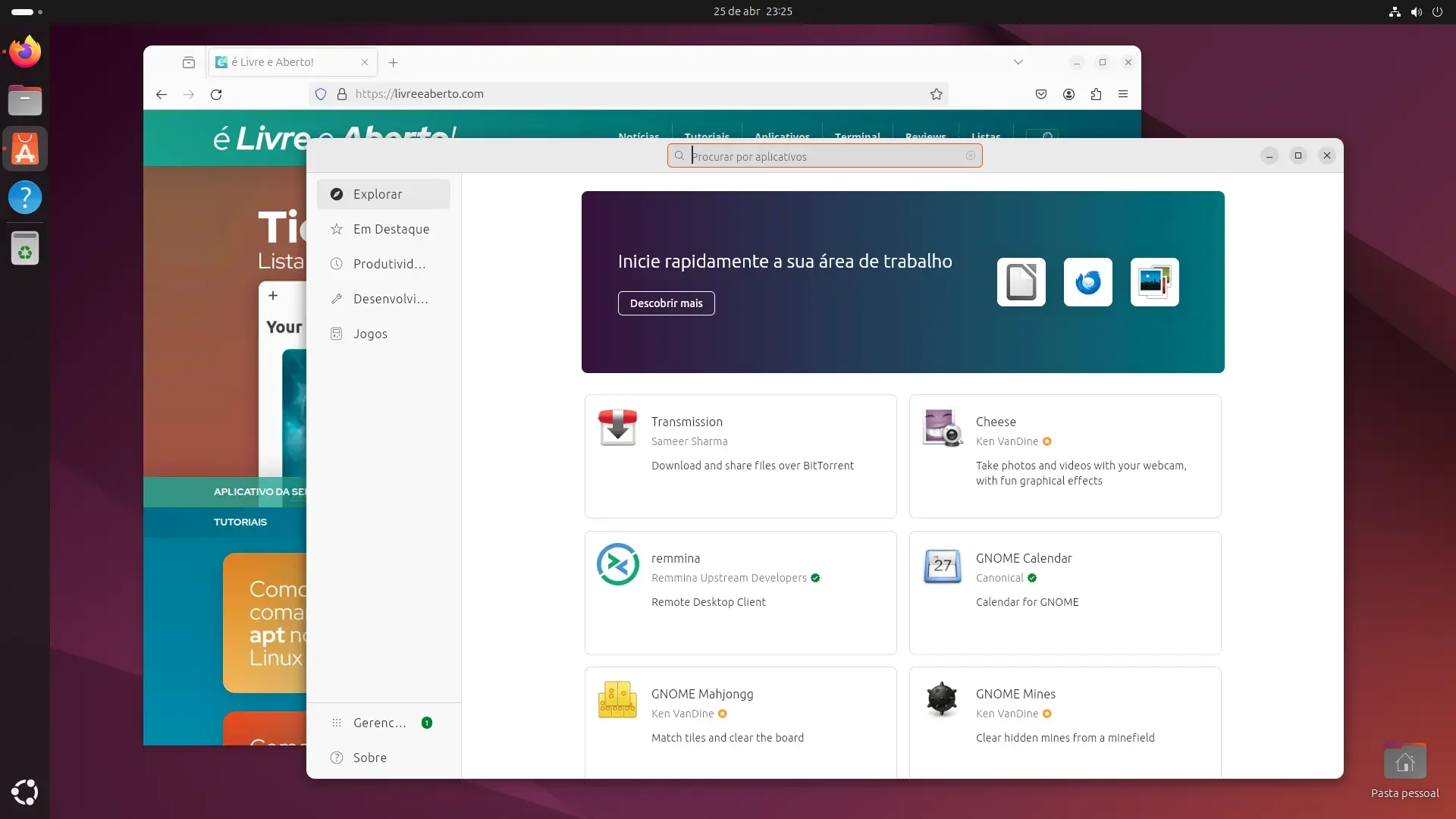1456x819 pixels.
Task: Open Em Destaque category
Action: 384,229
